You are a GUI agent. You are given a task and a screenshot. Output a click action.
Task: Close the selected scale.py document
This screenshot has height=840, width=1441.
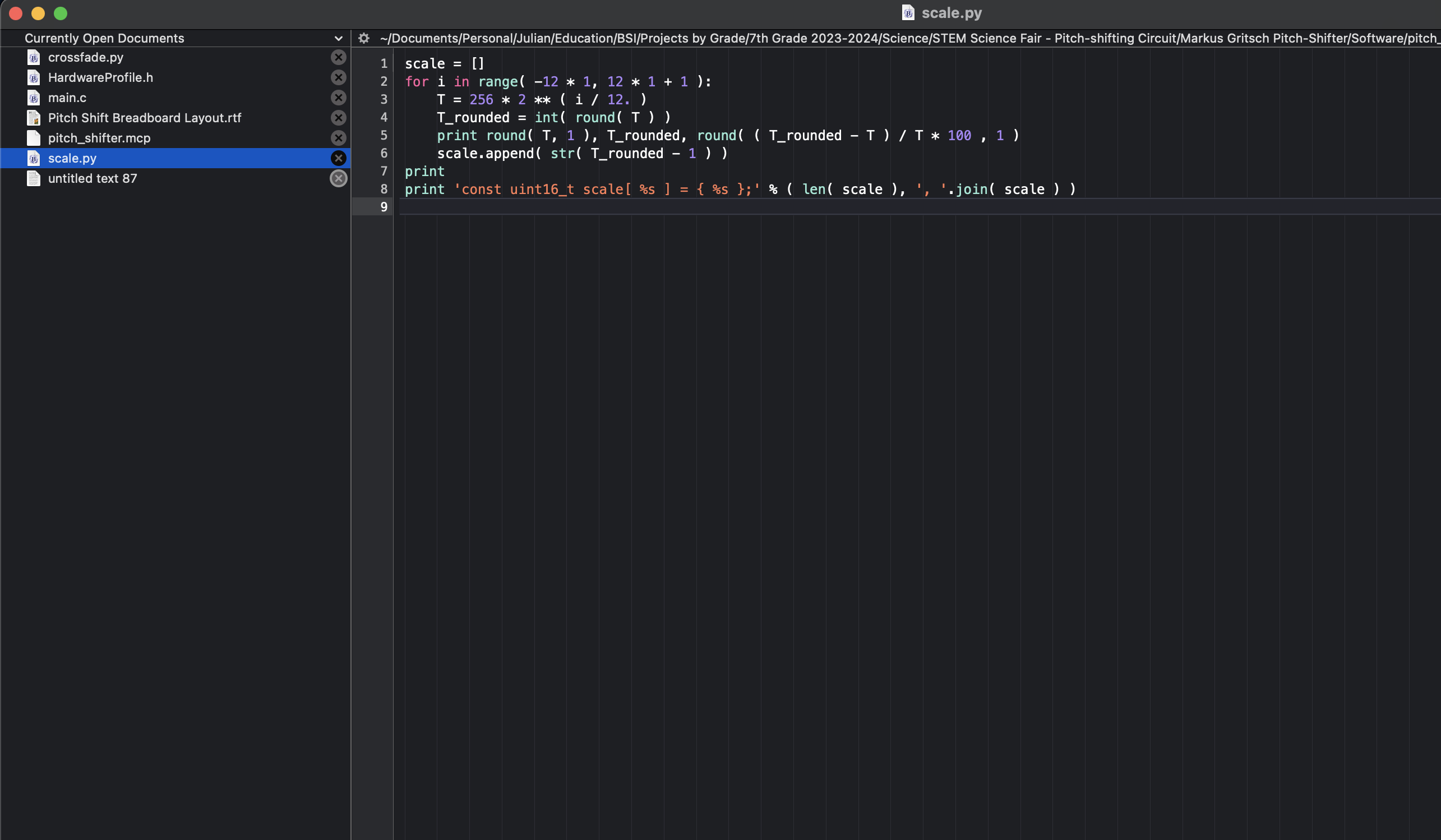pos(339,158)
